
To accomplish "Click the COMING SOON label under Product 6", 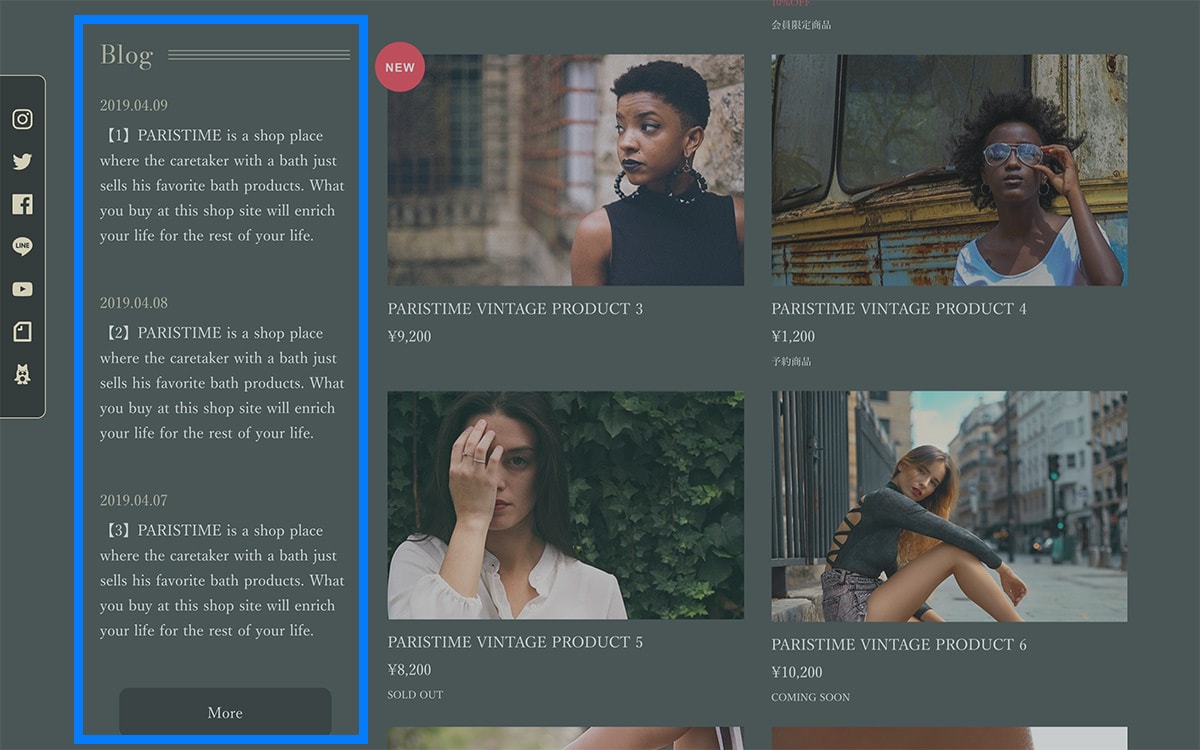I will 811,697.
